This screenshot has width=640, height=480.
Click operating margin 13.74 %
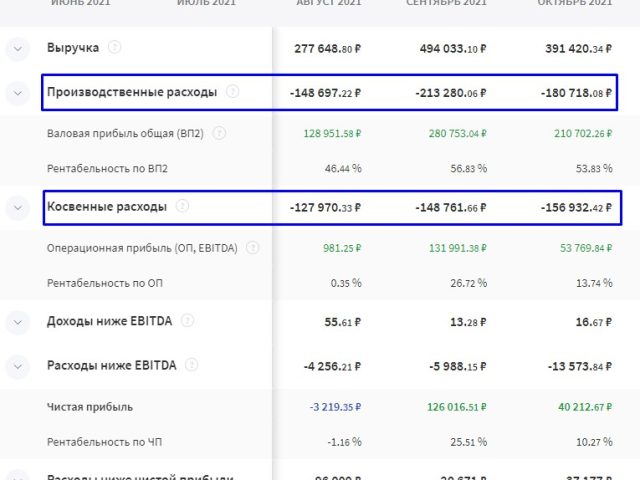[594, 283]
